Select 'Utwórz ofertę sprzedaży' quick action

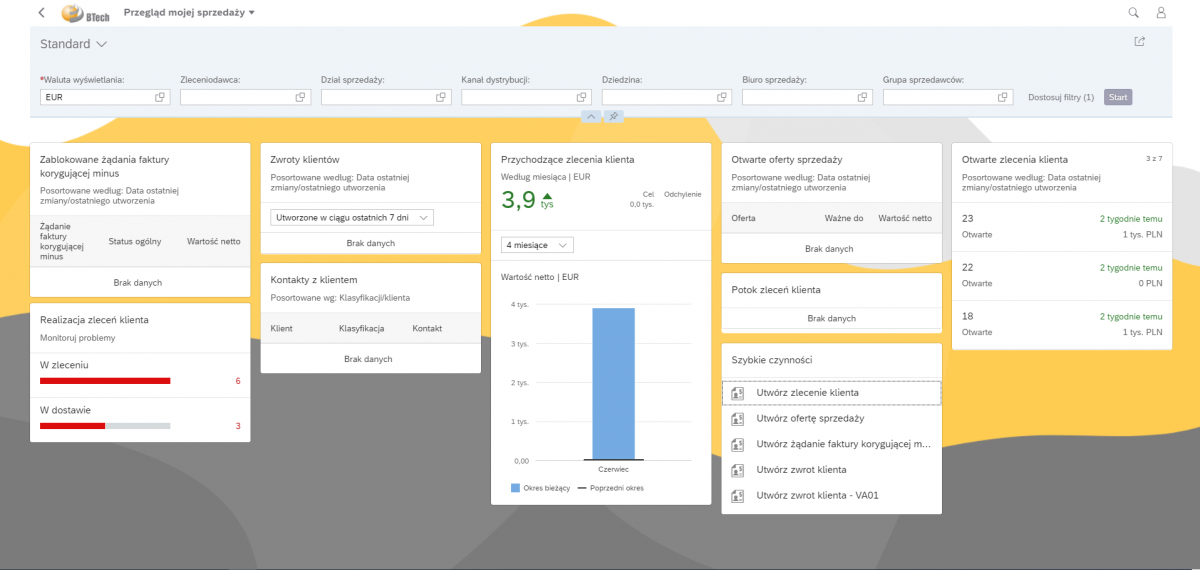click(810, 419)
